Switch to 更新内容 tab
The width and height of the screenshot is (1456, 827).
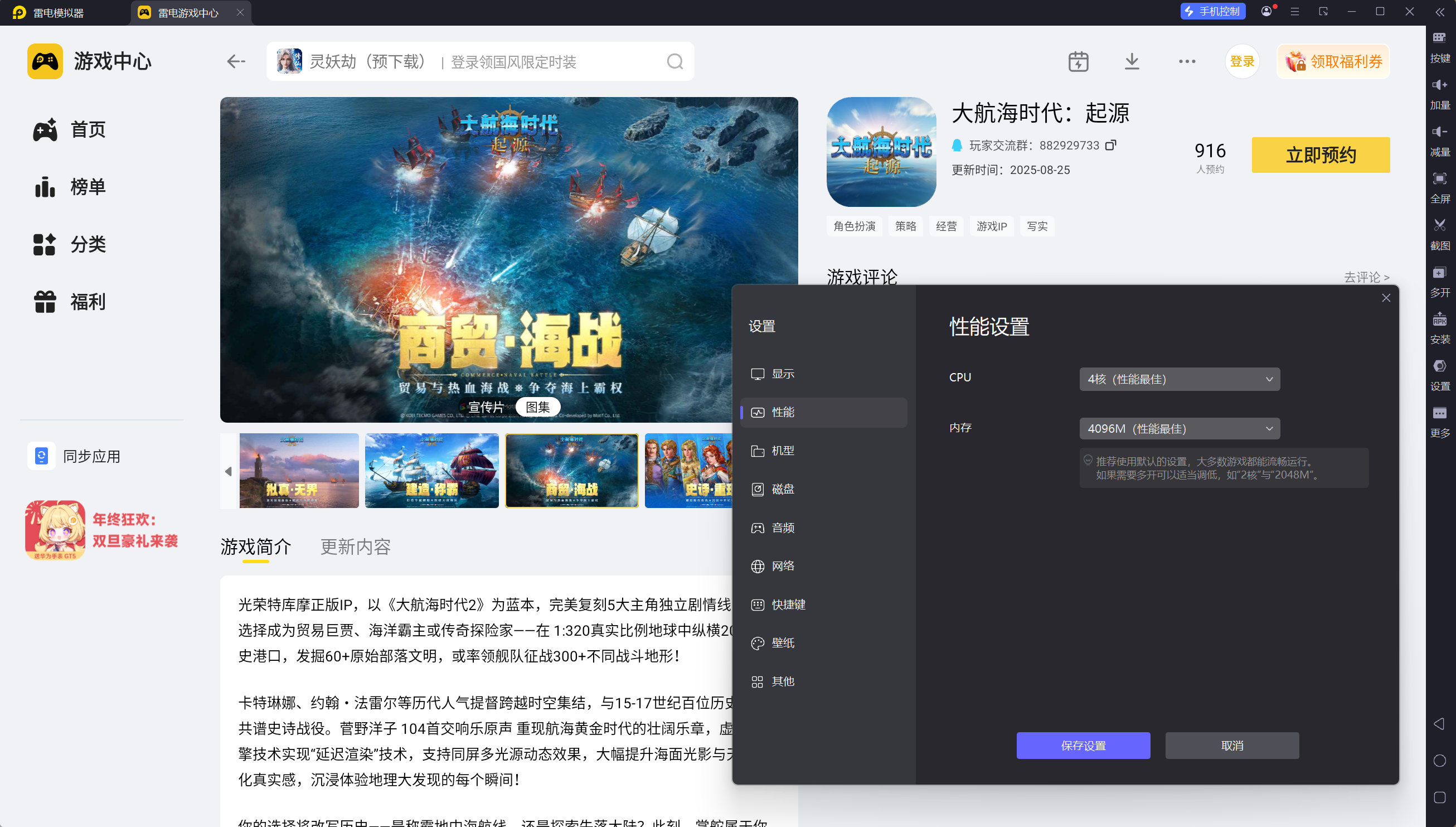tap(355, 547)
